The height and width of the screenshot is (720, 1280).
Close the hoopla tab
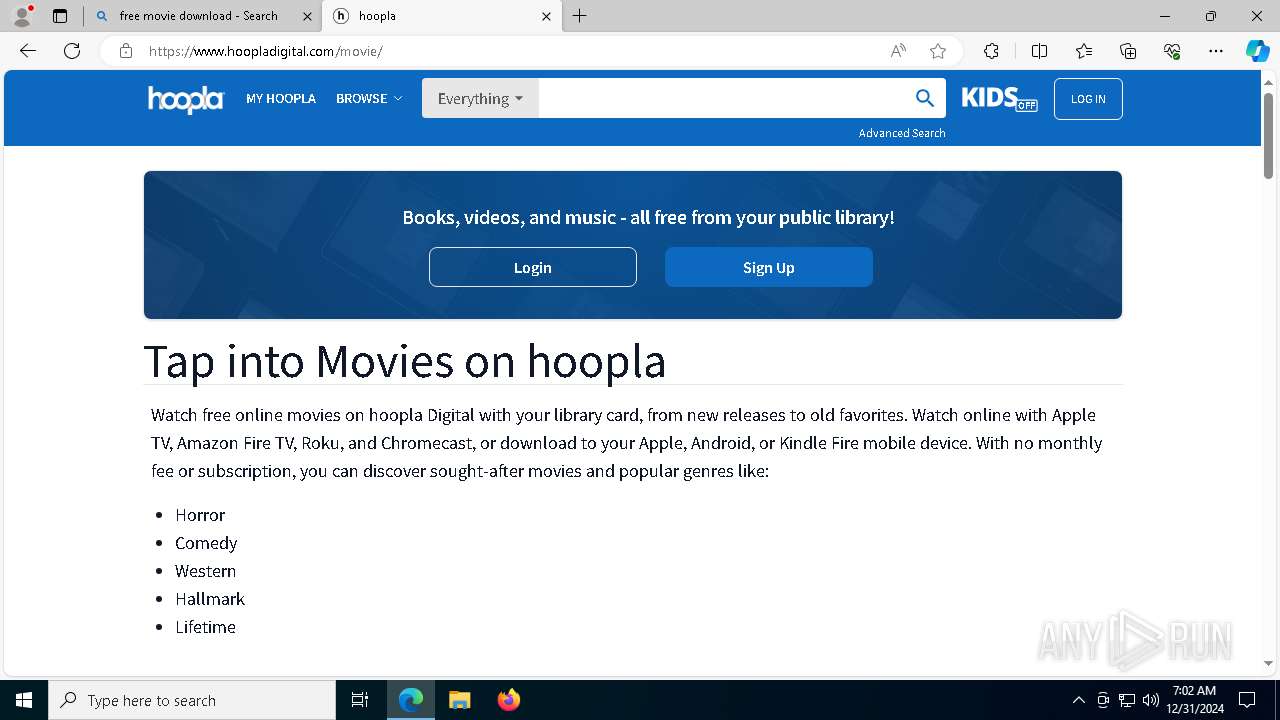click(546, 16)
